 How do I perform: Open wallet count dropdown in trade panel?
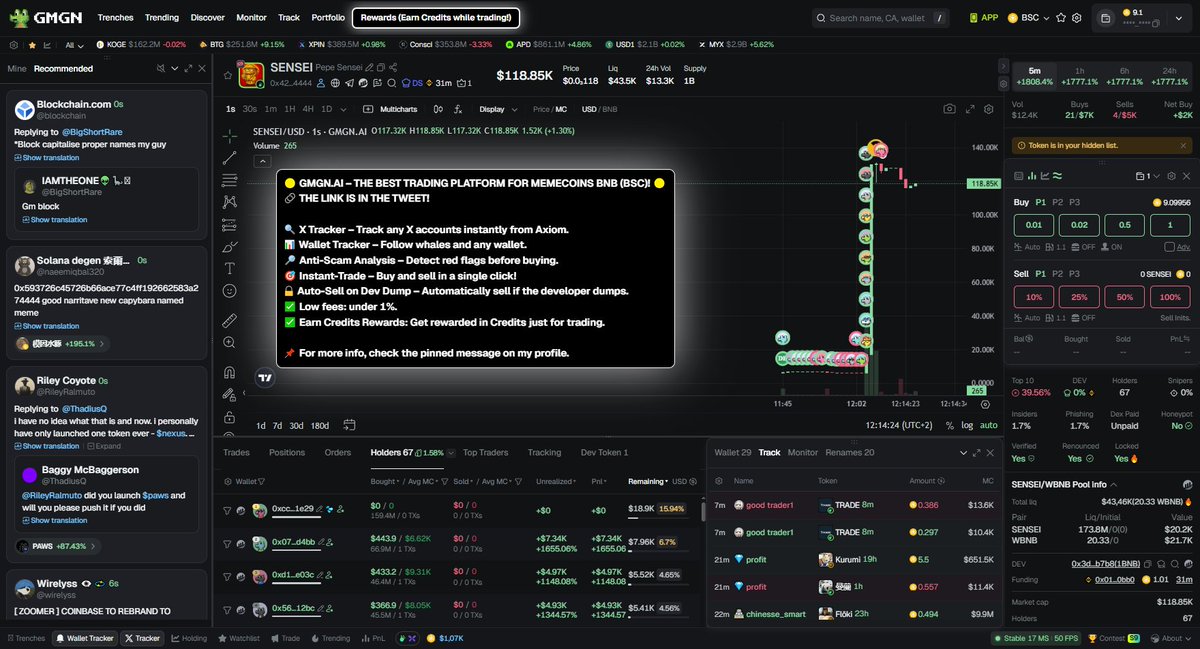point(1147,176)
